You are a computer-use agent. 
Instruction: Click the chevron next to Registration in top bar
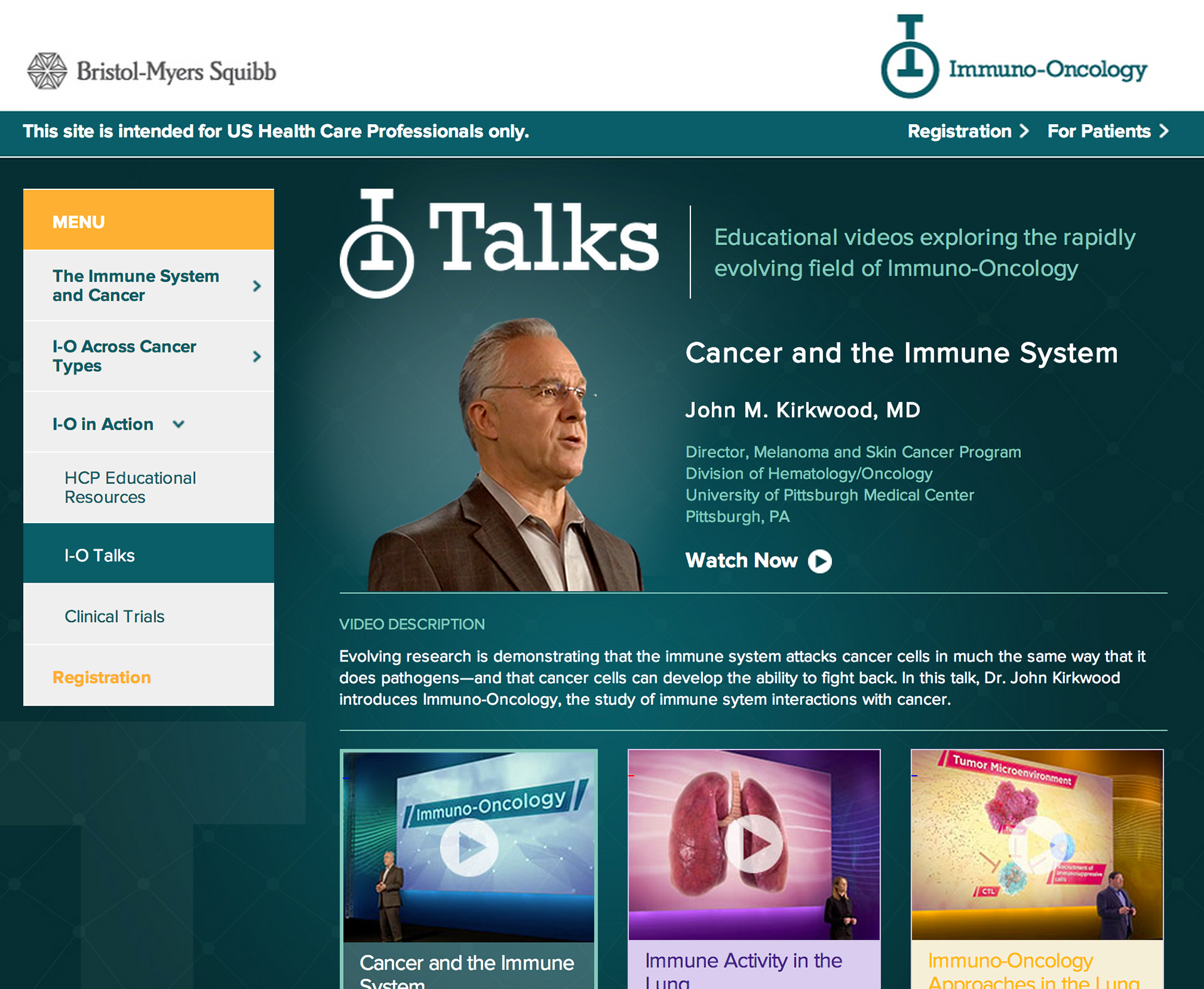pyautogui.click(x=1024, y=131)
